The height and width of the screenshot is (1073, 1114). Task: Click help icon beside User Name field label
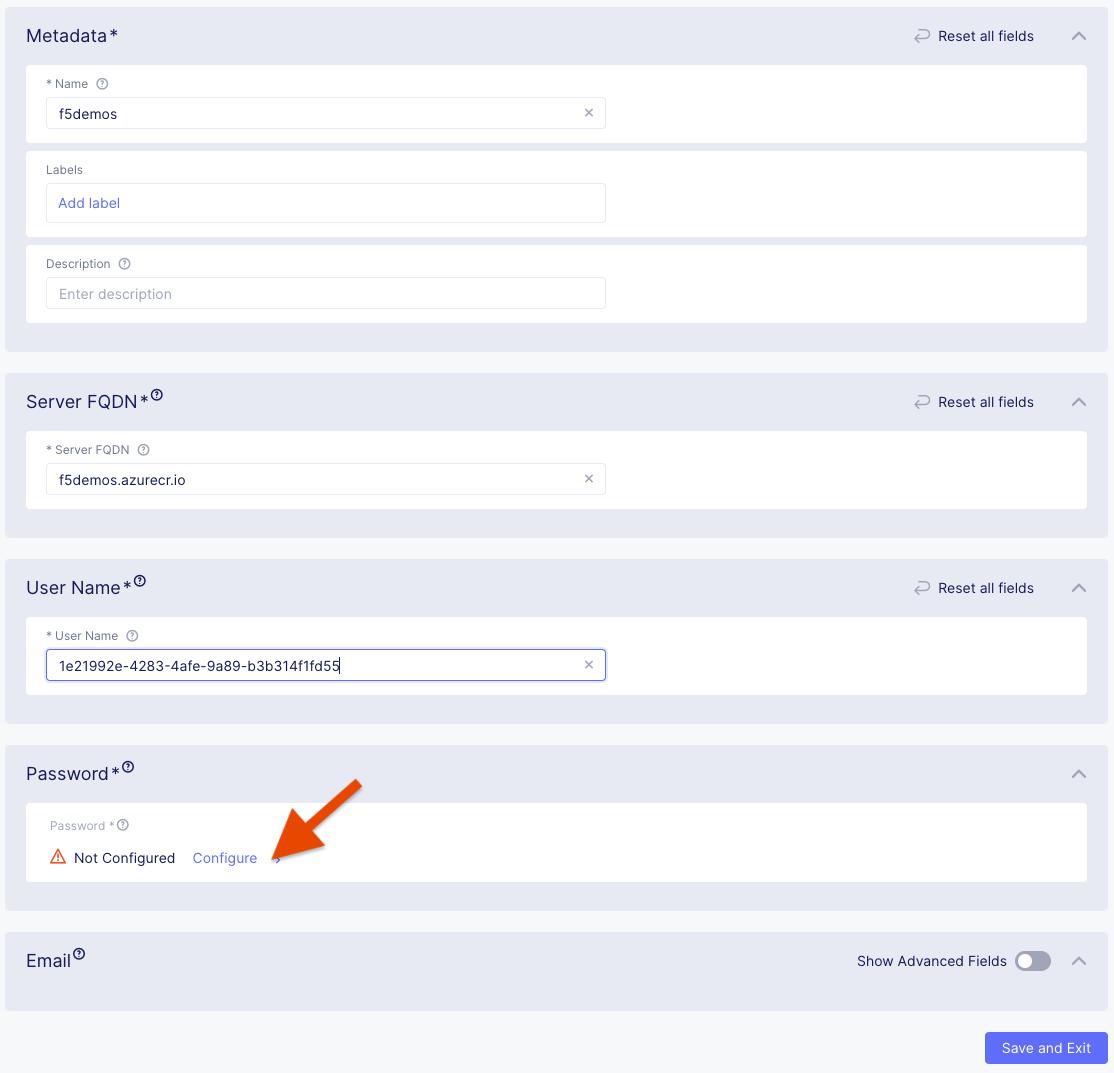click(x=132, y=636)
